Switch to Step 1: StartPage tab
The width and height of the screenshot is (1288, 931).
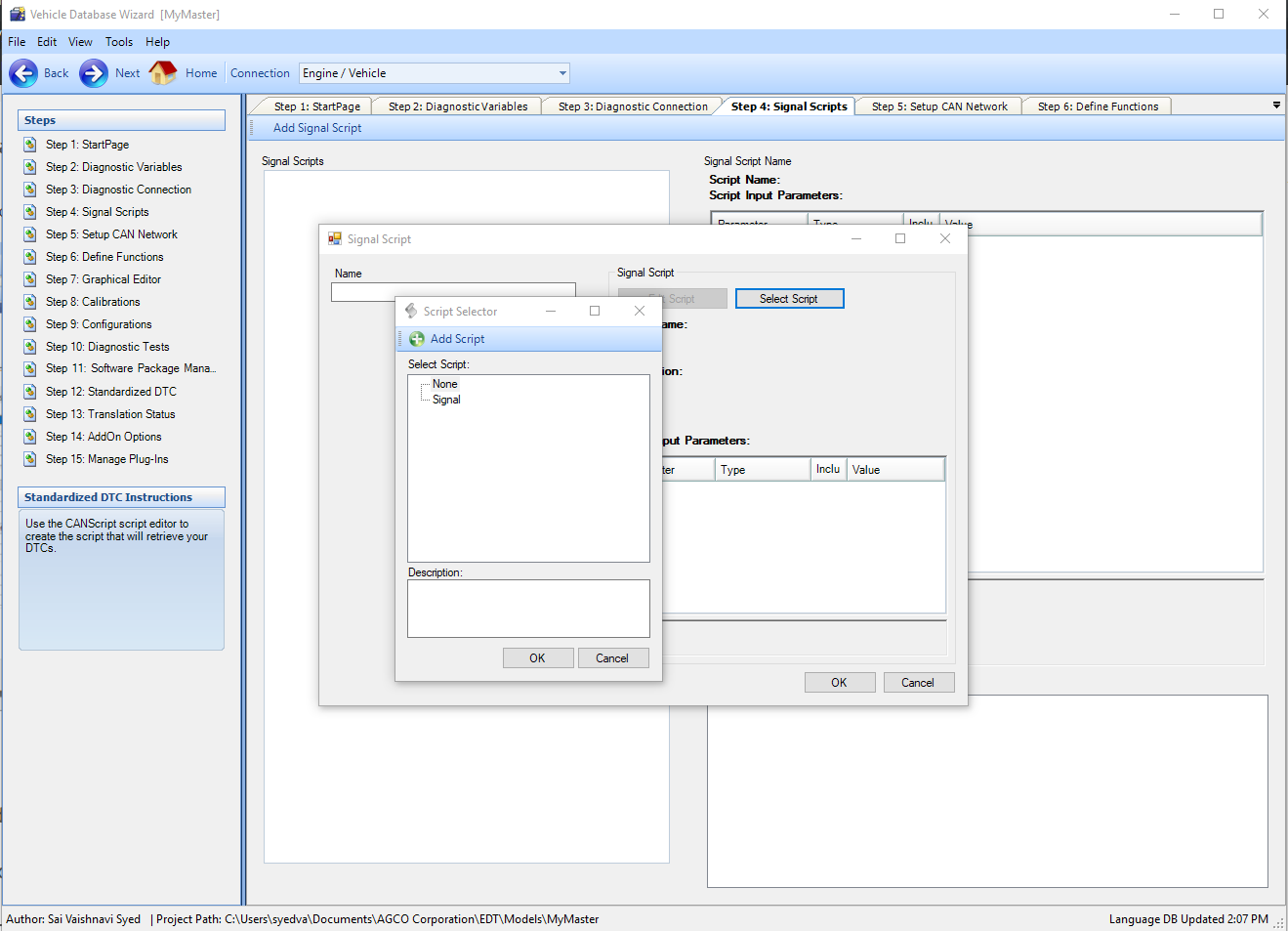click(x=316, y=106)
